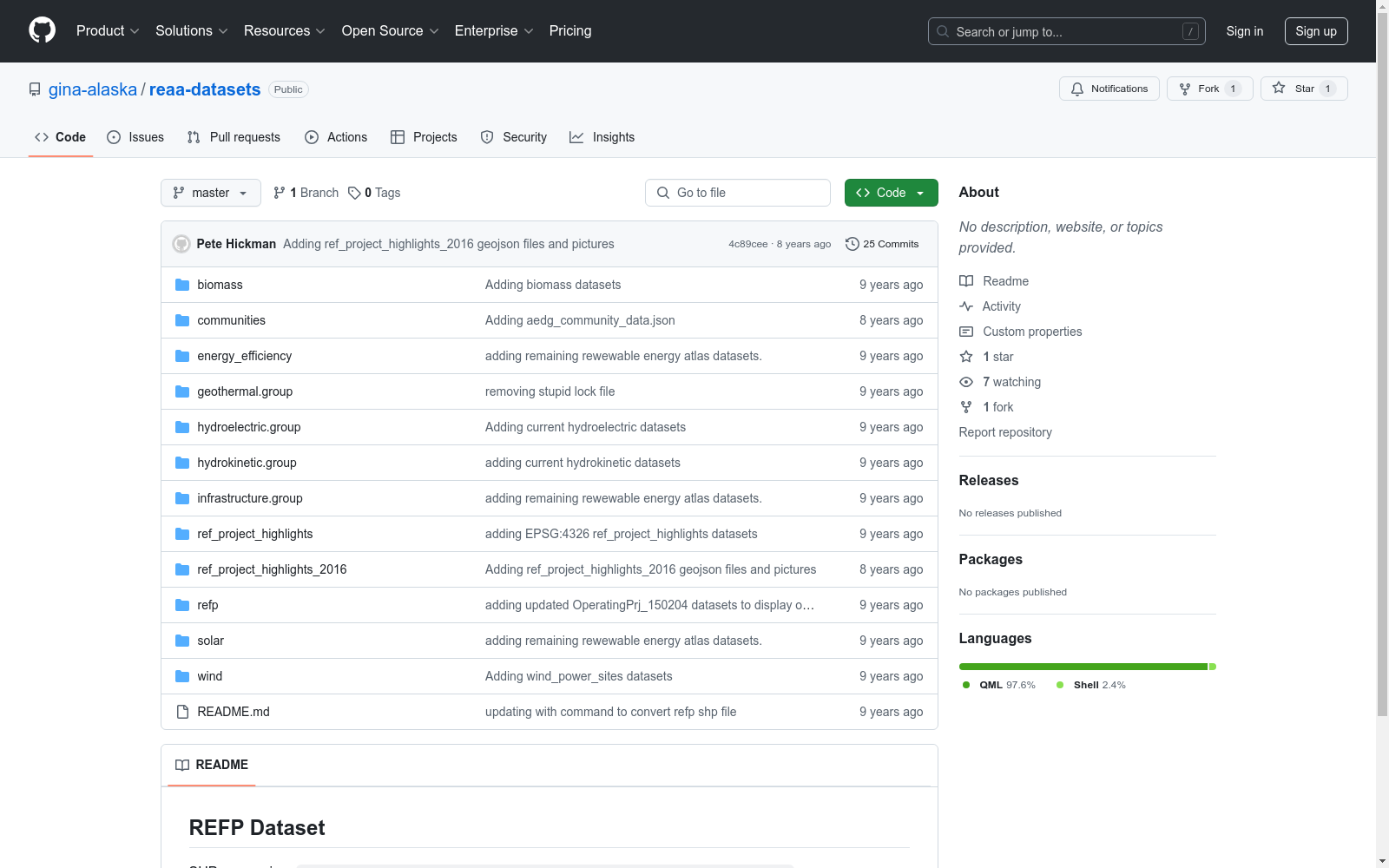Click the green QML language dot
The width and height of the screenshot is (1389, 868).
point(966,685)
